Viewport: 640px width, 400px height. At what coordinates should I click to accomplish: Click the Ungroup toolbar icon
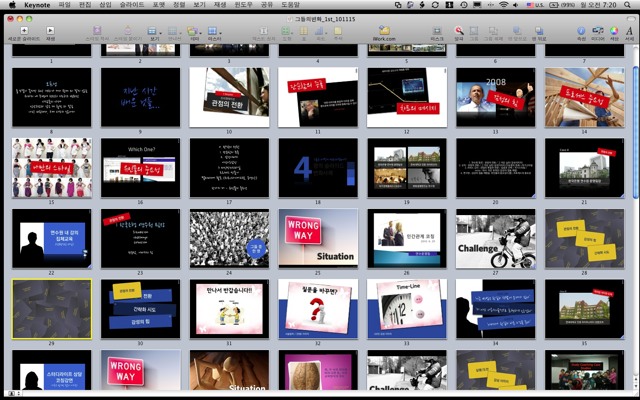click(493, 31)
